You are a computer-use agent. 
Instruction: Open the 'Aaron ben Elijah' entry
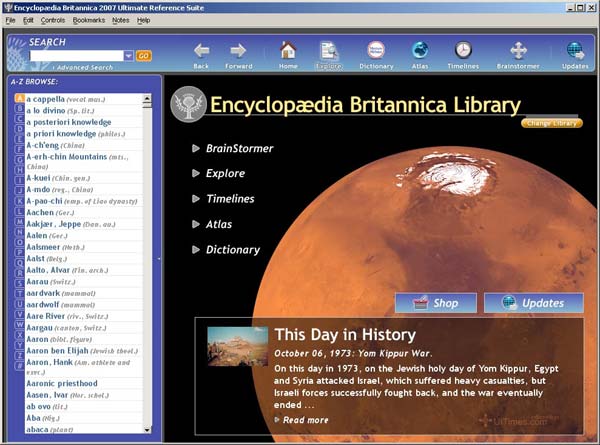click(x=82, y=350)
